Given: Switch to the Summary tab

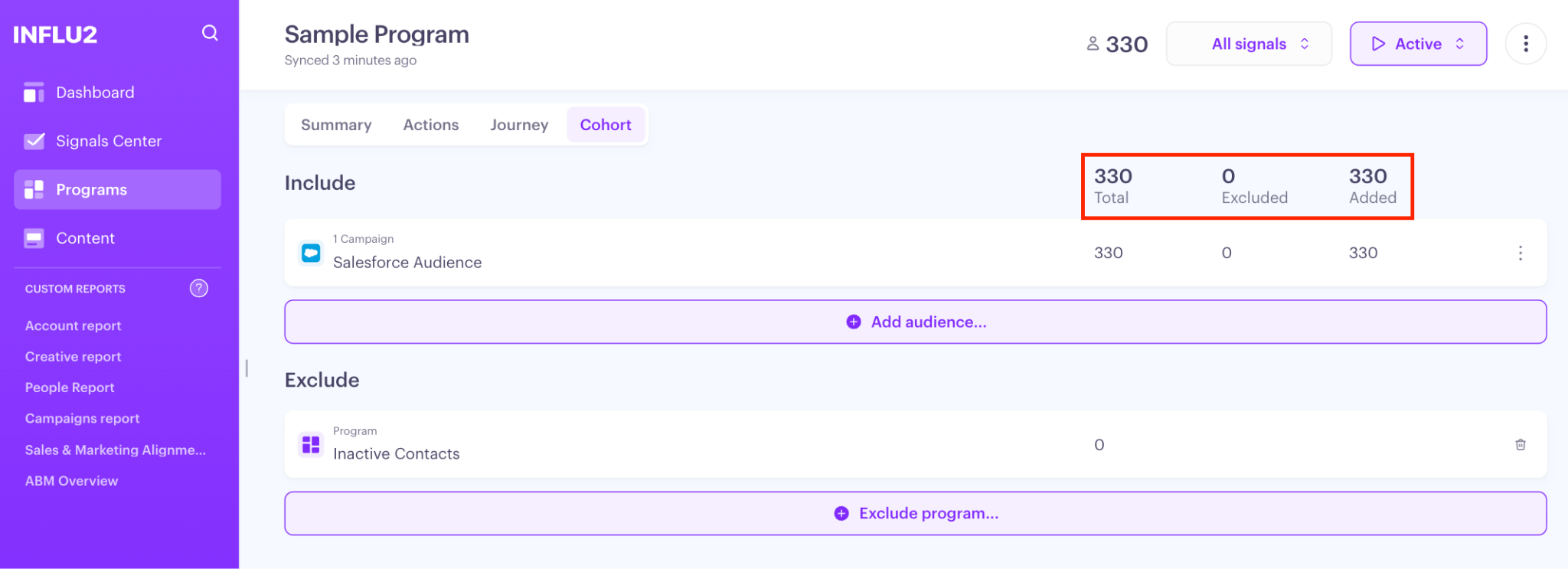Looking at the screenshot, I should tap(336, 125).
